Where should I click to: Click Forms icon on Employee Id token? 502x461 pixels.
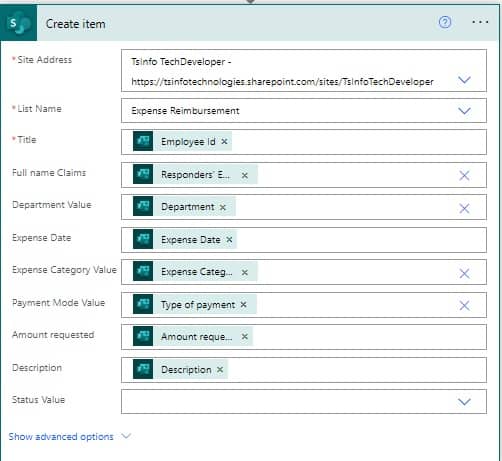pos(143,141)
